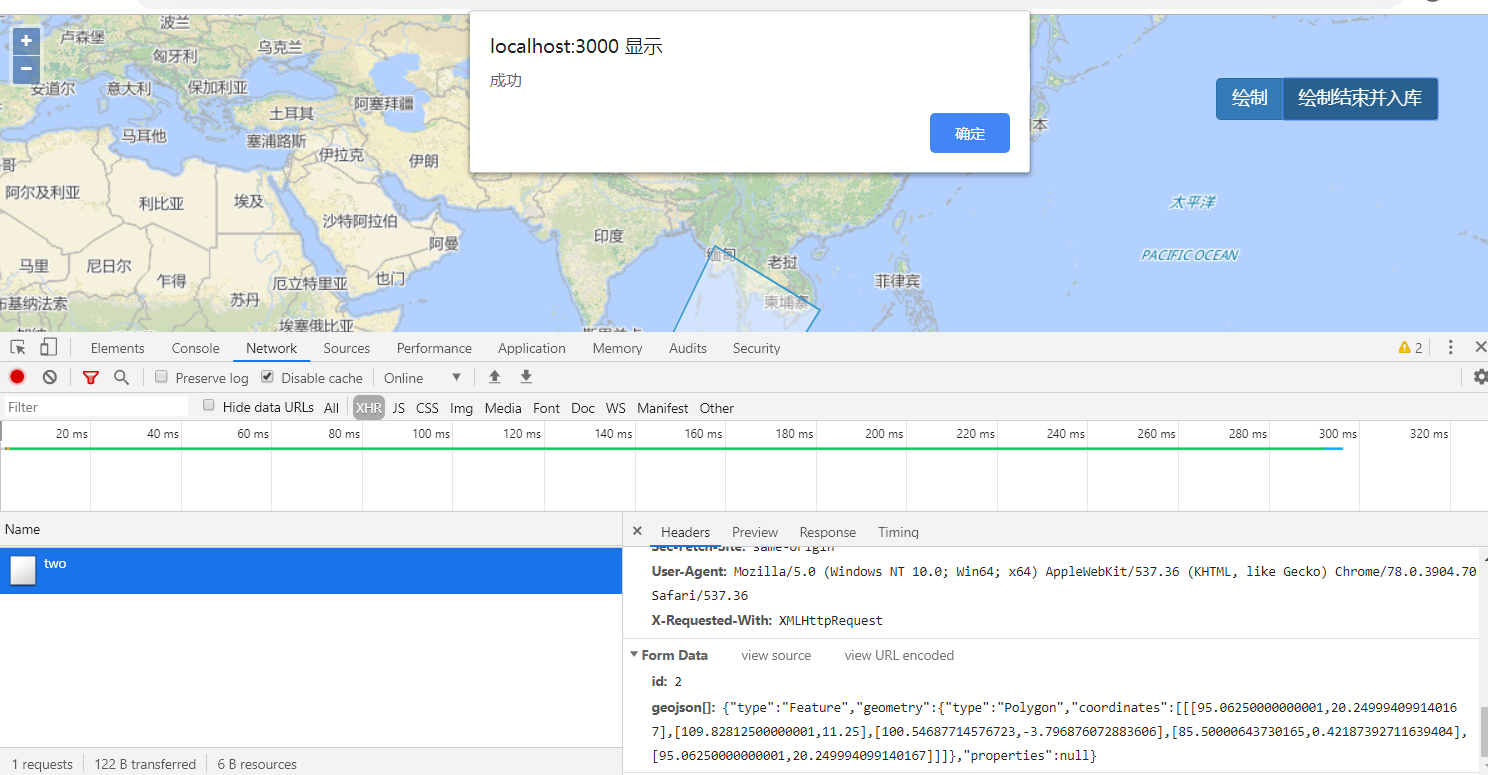Filter requests by Other type
1488x775 pixels.
[717, 407]
